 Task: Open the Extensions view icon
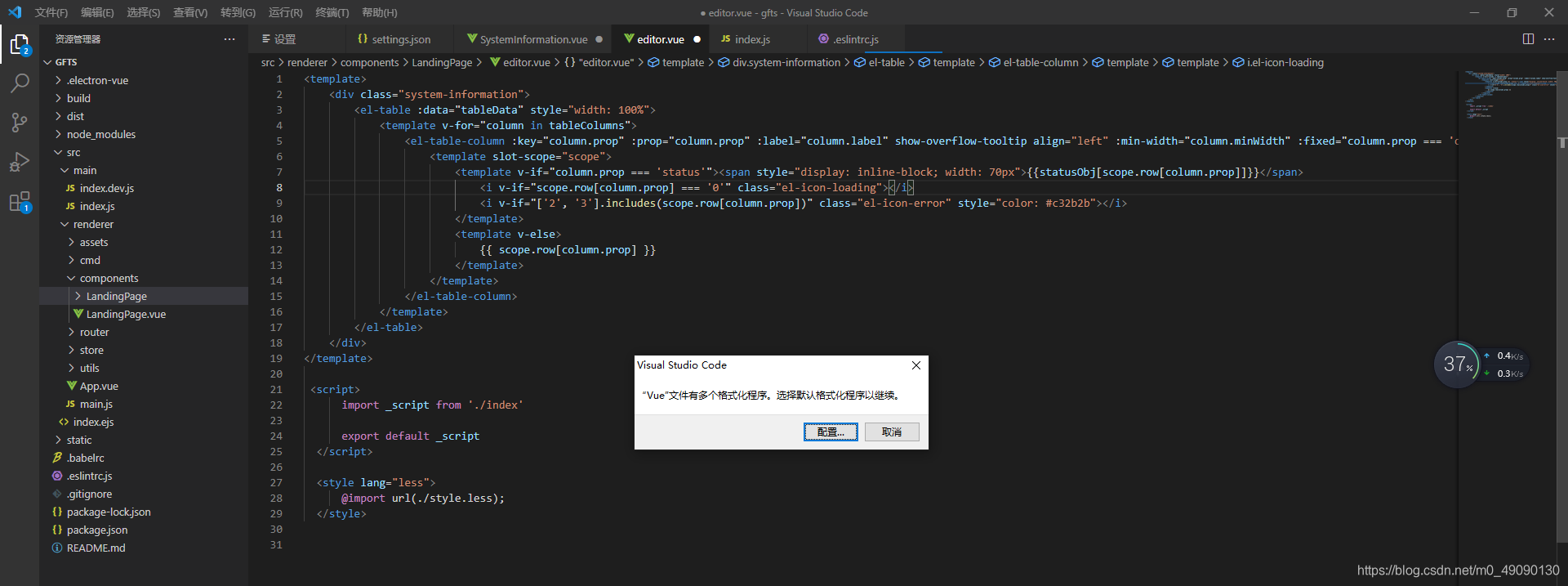(20, 201)
